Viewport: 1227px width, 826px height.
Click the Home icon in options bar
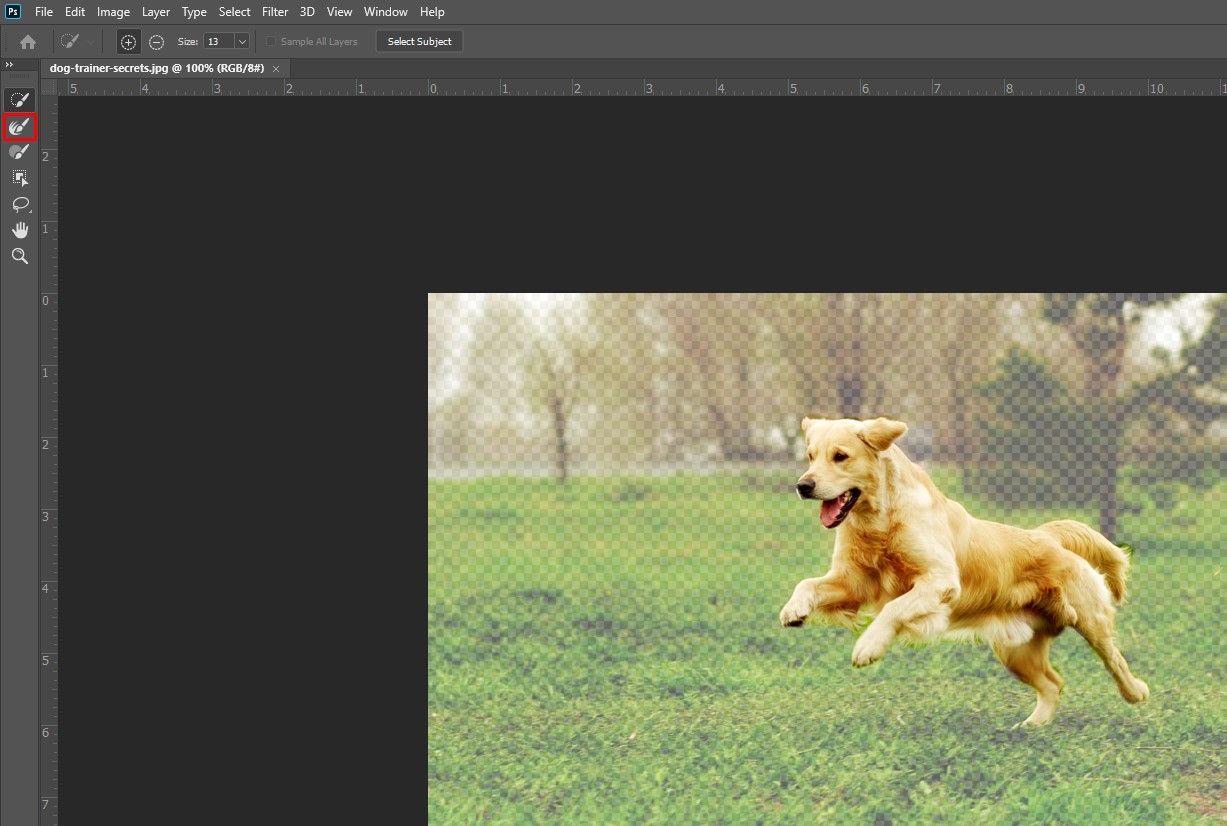(x=28, y=42)
